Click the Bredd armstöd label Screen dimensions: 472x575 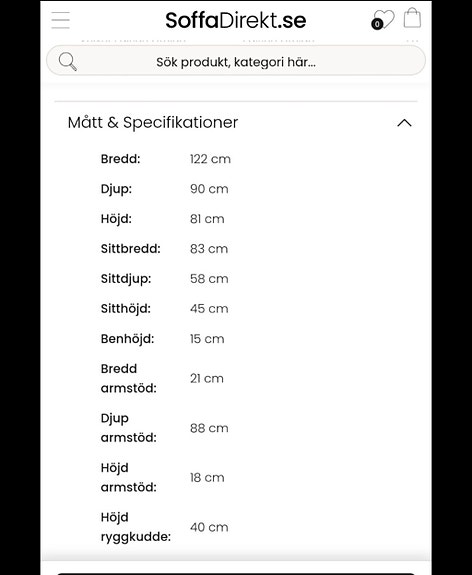point(129,378)
